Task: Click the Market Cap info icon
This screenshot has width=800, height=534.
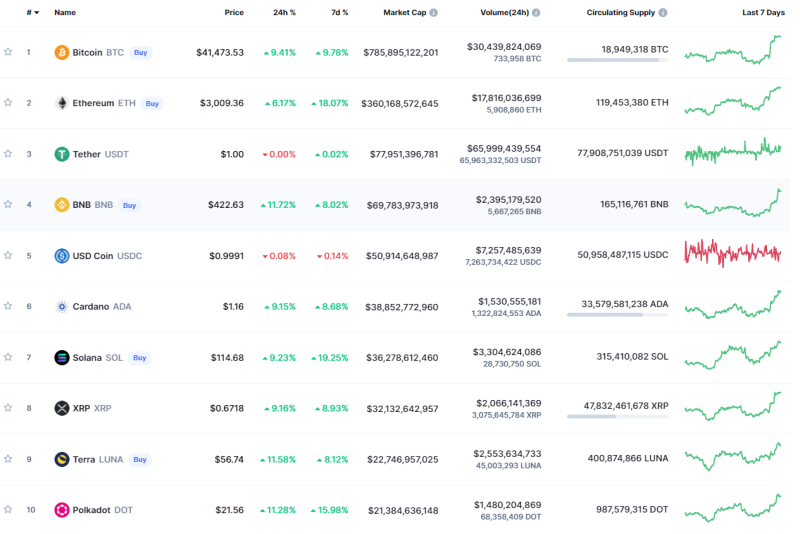Action: click(436, 13)
